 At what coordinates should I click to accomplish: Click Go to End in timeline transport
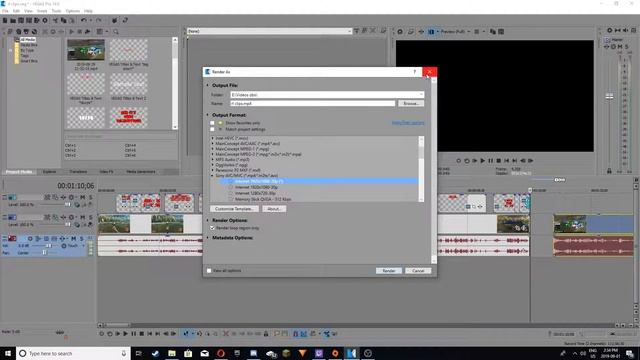click(158, 334)
